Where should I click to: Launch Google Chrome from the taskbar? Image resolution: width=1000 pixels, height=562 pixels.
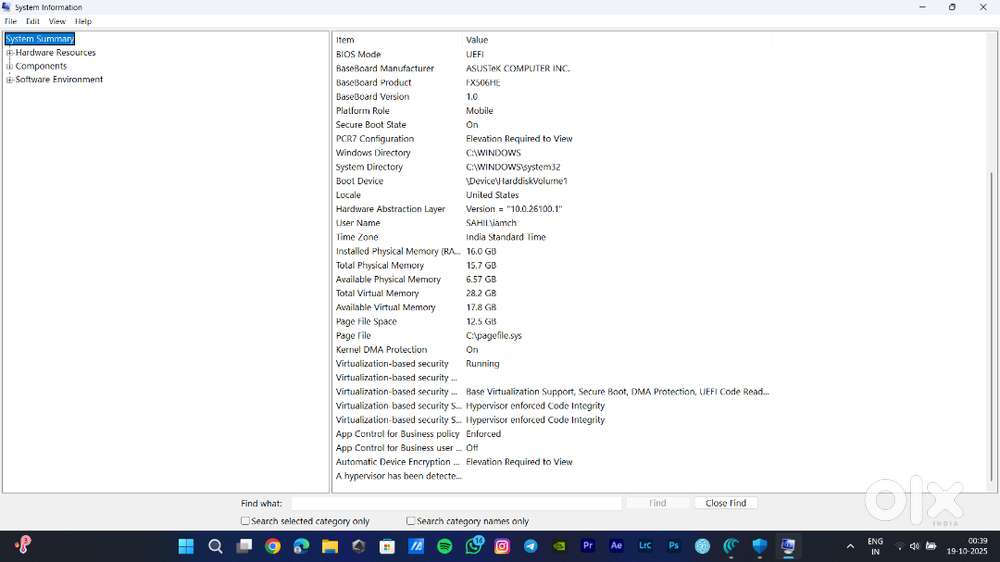pos(273,546)
